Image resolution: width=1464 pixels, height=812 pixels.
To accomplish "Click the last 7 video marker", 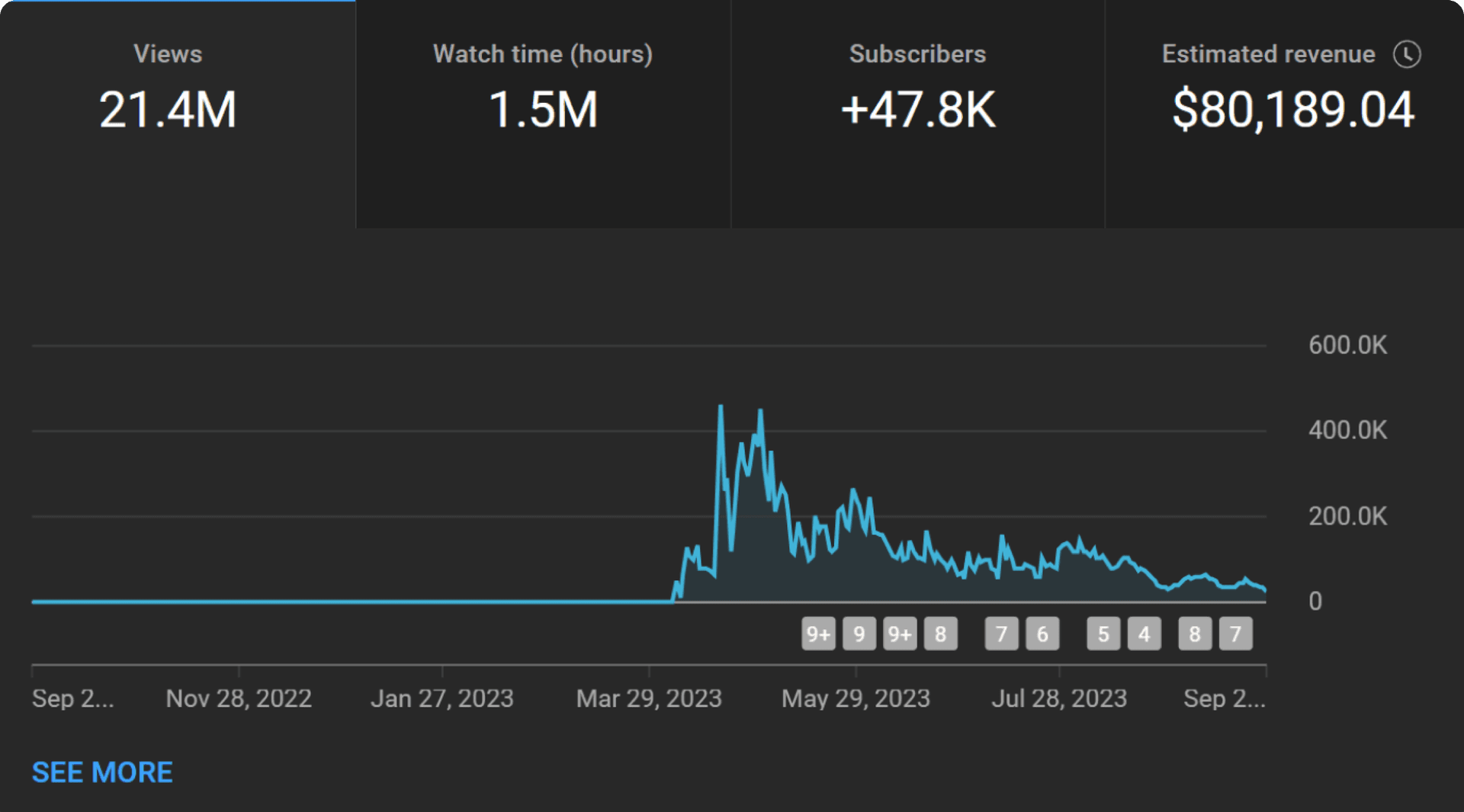I will [x=1236, y=634].
